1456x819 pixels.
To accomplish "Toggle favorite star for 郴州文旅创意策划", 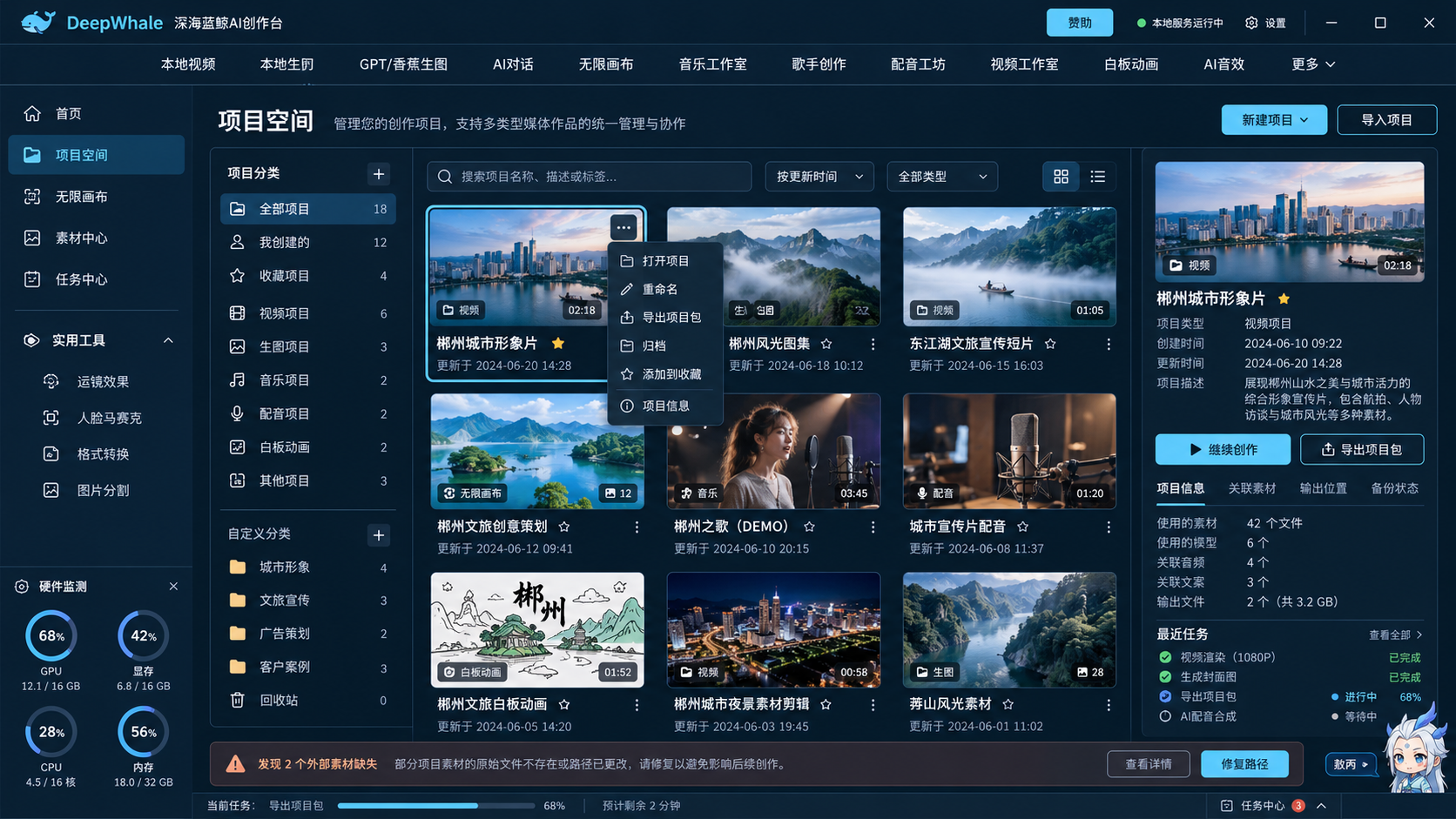I will pyautogui.click(x=564, y=527).
